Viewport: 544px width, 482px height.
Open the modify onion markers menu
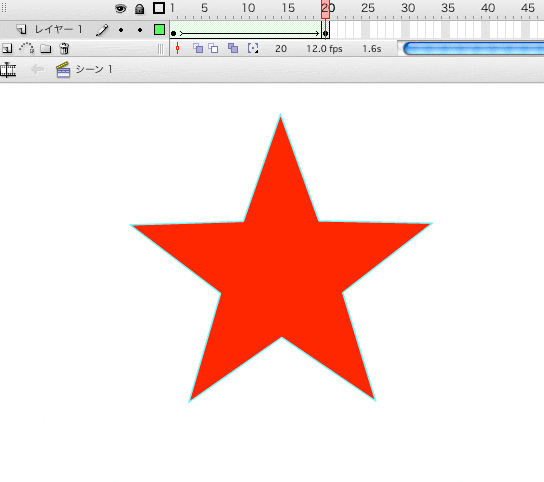click(x=253, y=48)
